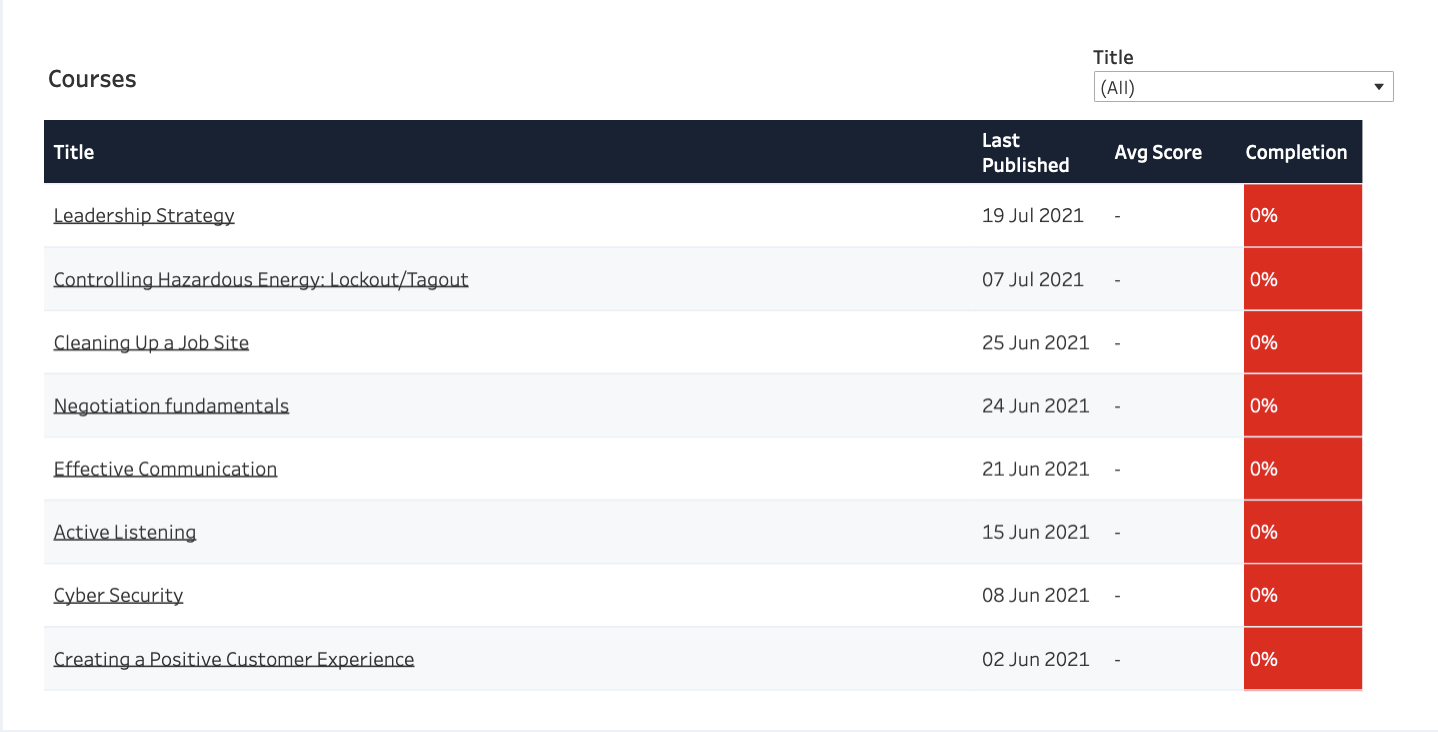
Task: Click Cyber Security's Avg Score dash
Action: pos(1118,596)
